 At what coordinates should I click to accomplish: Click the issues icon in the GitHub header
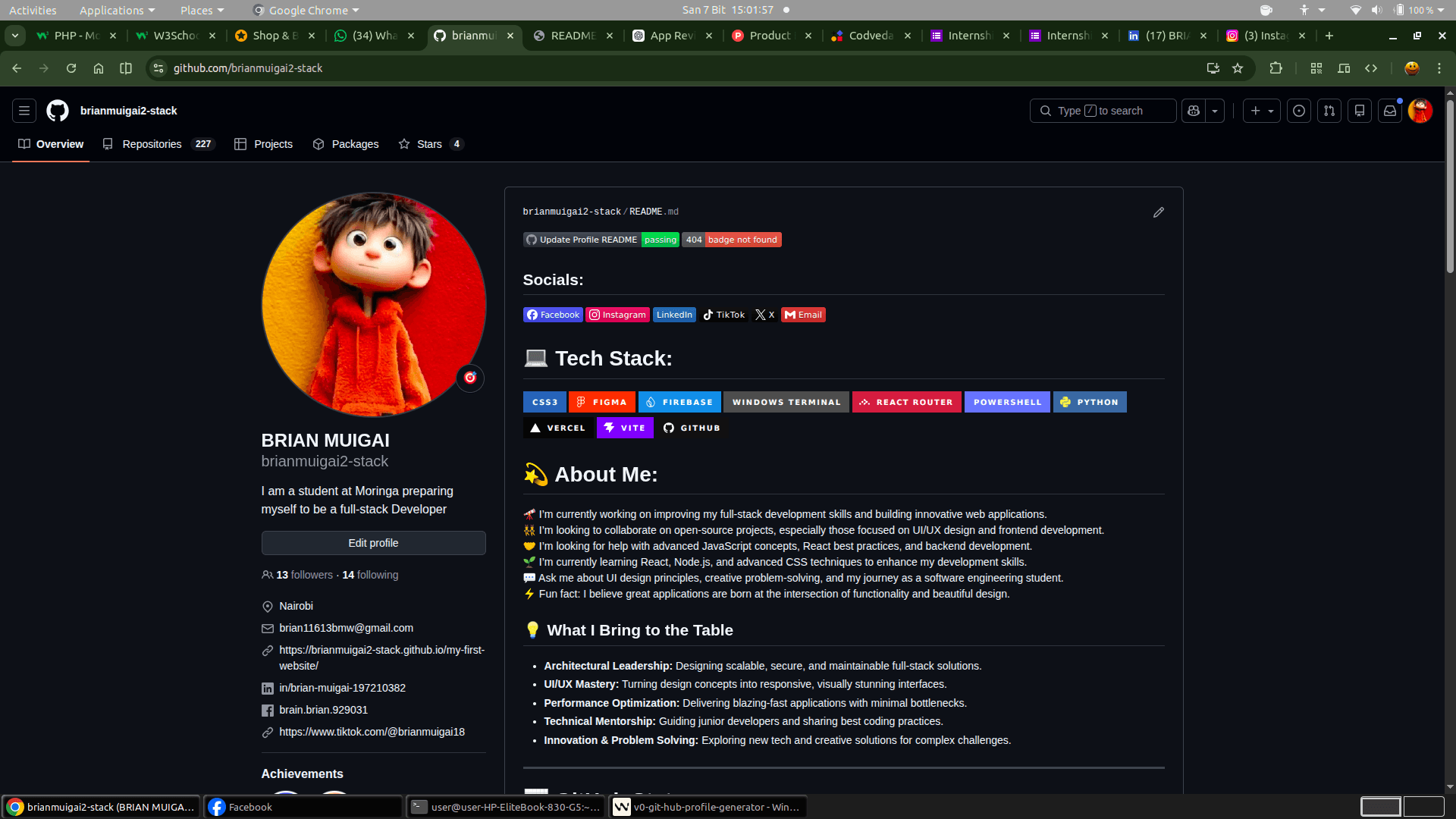click(1299, 111)
